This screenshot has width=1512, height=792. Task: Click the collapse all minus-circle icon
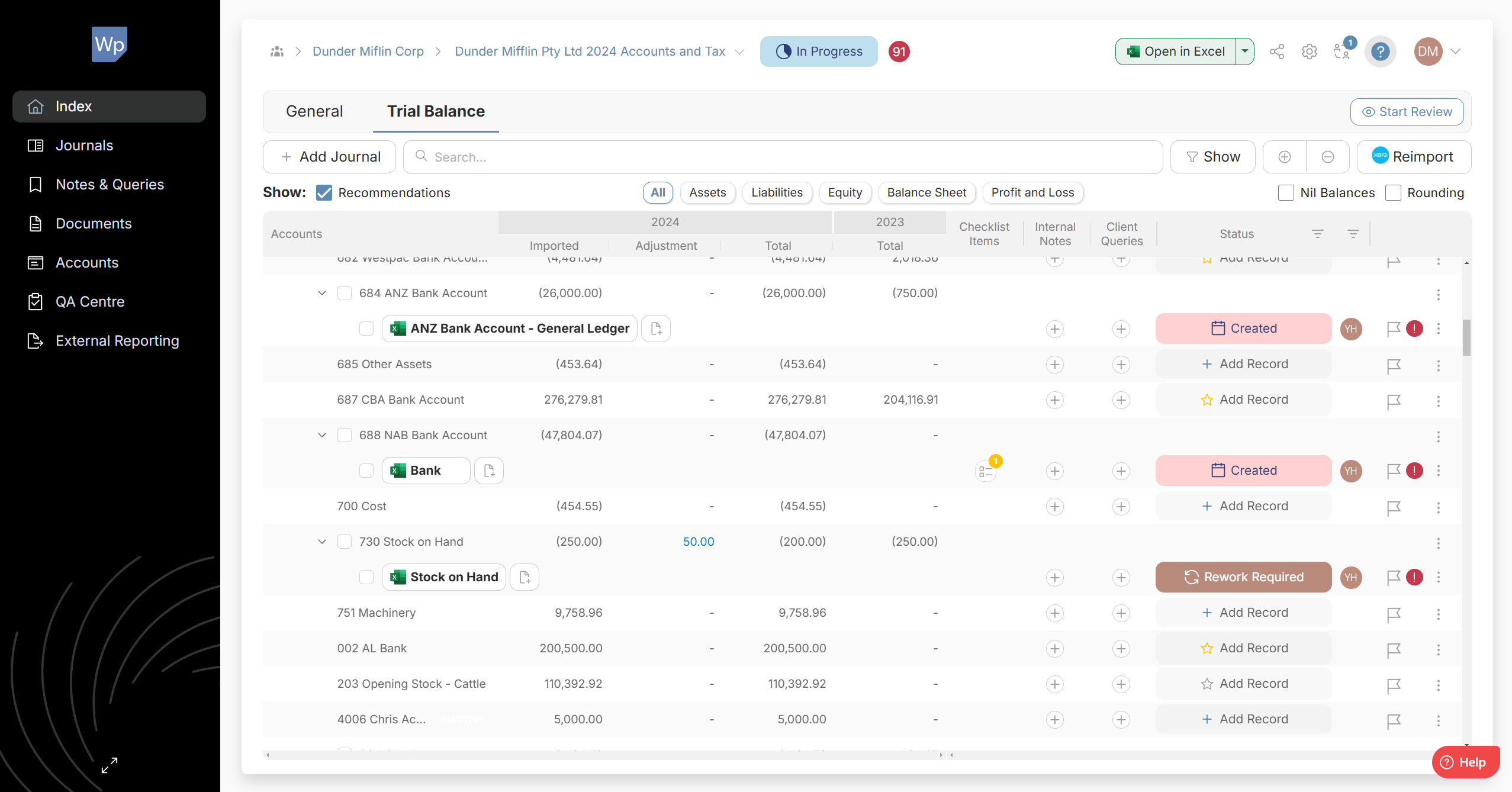(x=1328, y=157)
